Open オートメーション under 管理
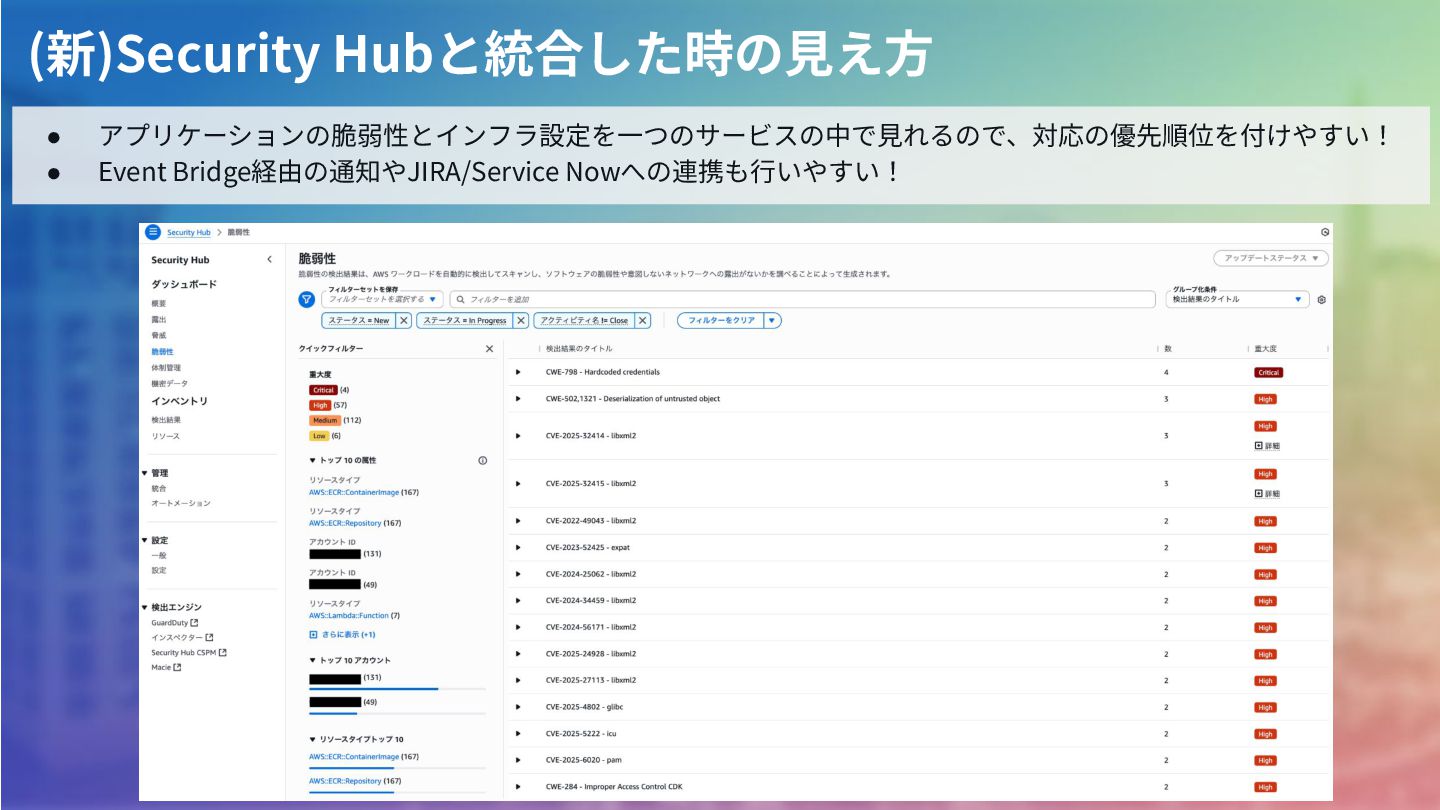Viewport: 1440px width, 810px height. point(181,503)
